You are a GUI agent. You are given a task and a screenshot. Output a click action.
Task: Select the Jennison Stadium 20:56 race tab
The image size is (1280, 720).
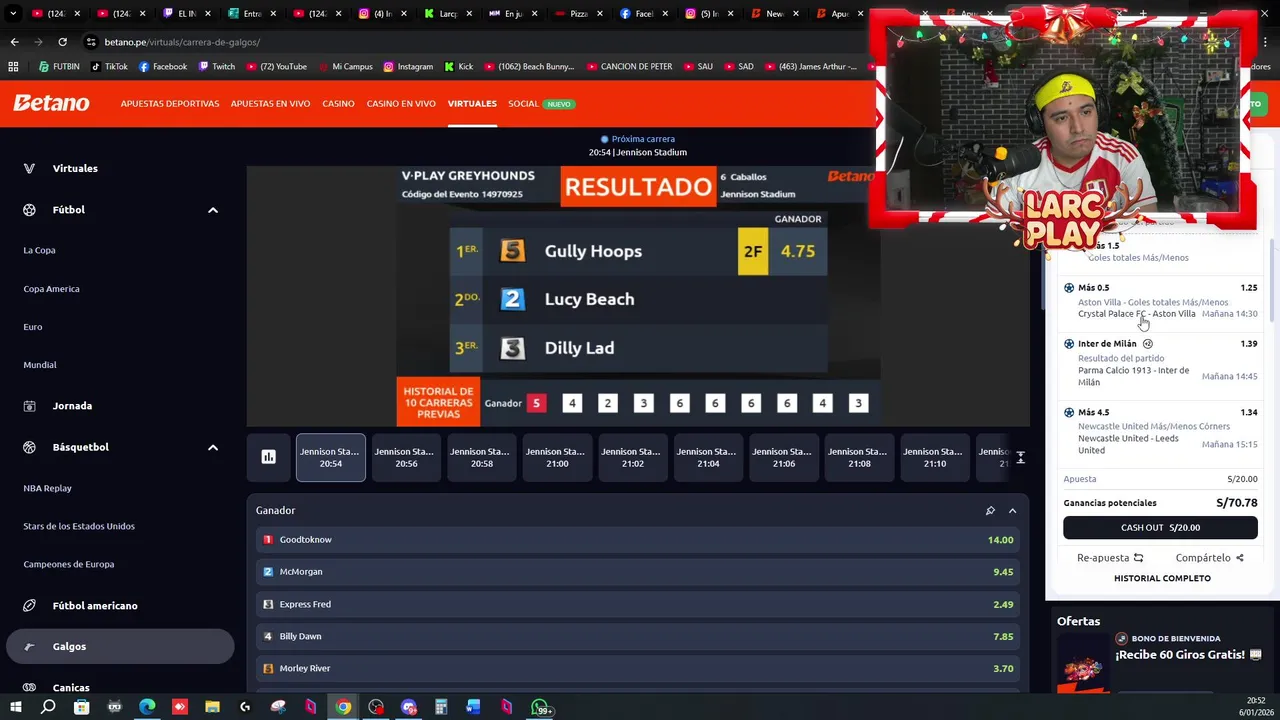pyautogui.click(x=406, y=457)
